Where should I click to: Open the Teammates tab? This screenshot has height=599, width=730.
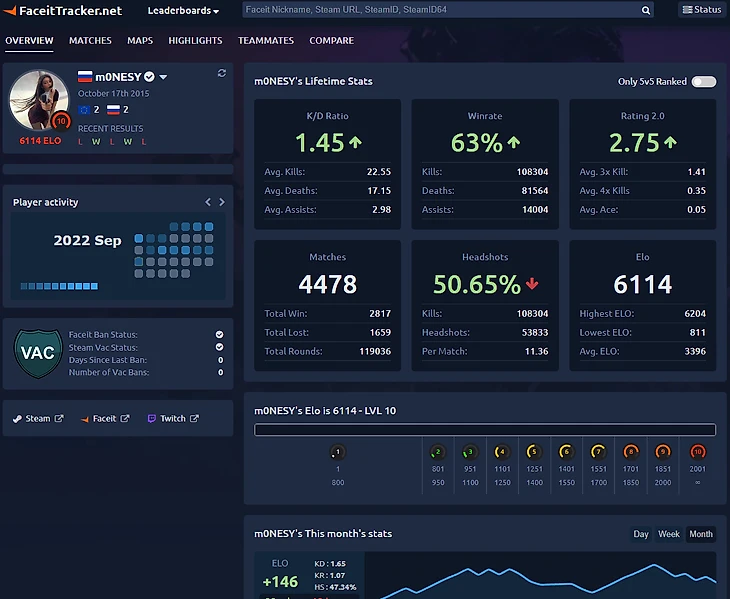click(x=266, y=41)
